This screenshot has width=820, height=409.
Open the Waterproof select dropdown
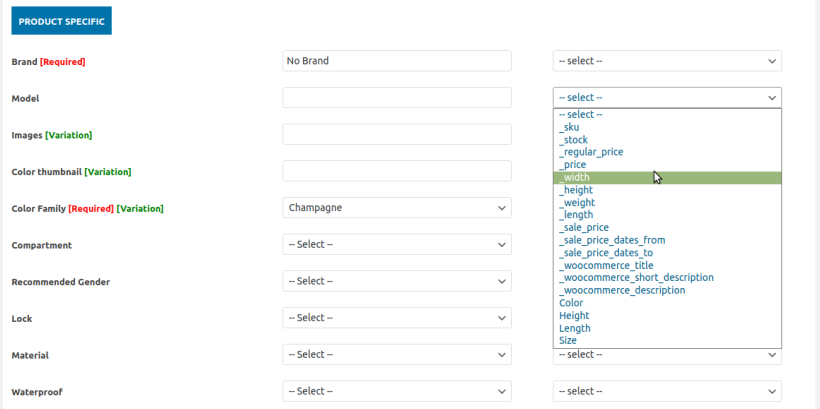click(397, 391)
